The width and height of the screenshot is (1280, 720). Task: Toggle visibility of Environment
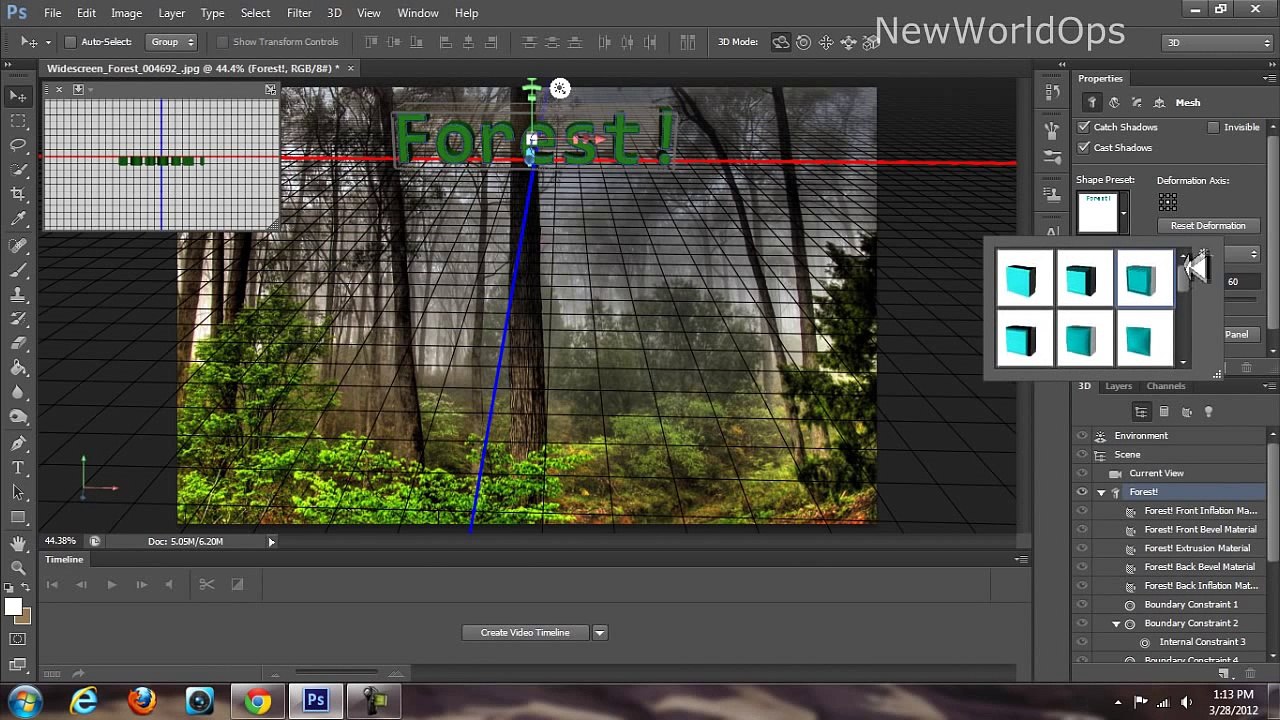pyautogui.click(x=1082, y=436)
